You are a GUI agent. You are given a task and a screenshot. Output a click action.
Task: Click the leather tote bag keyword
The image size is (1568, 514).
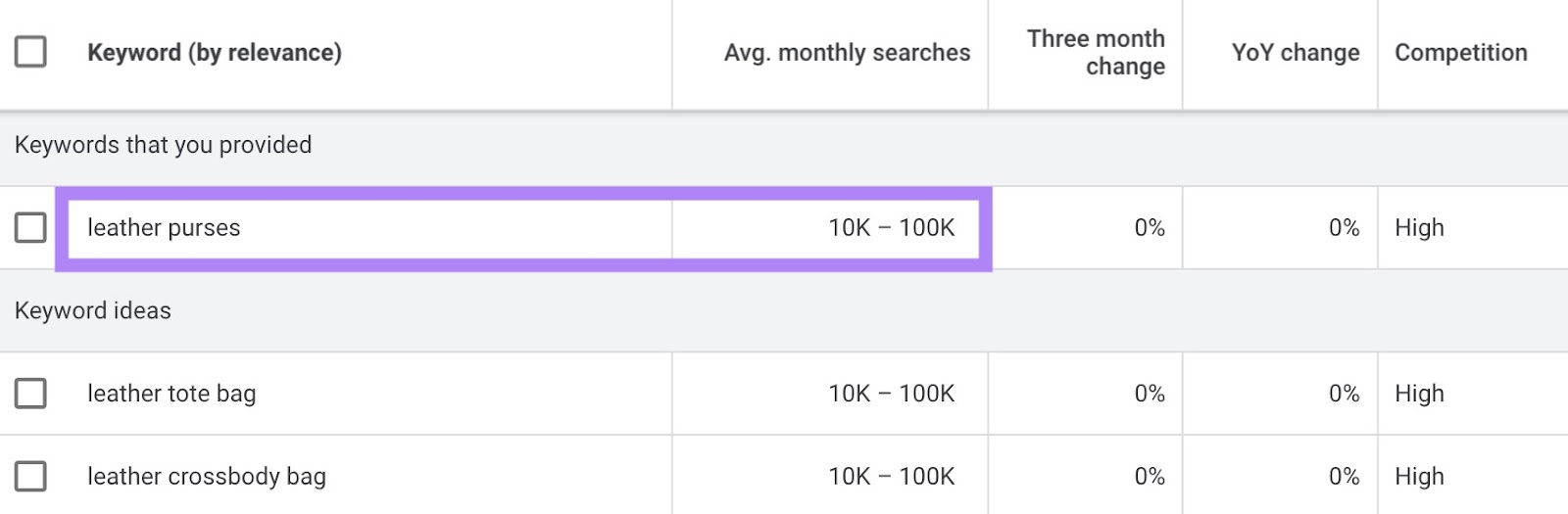pyautogui.click(x=171, y=394)
